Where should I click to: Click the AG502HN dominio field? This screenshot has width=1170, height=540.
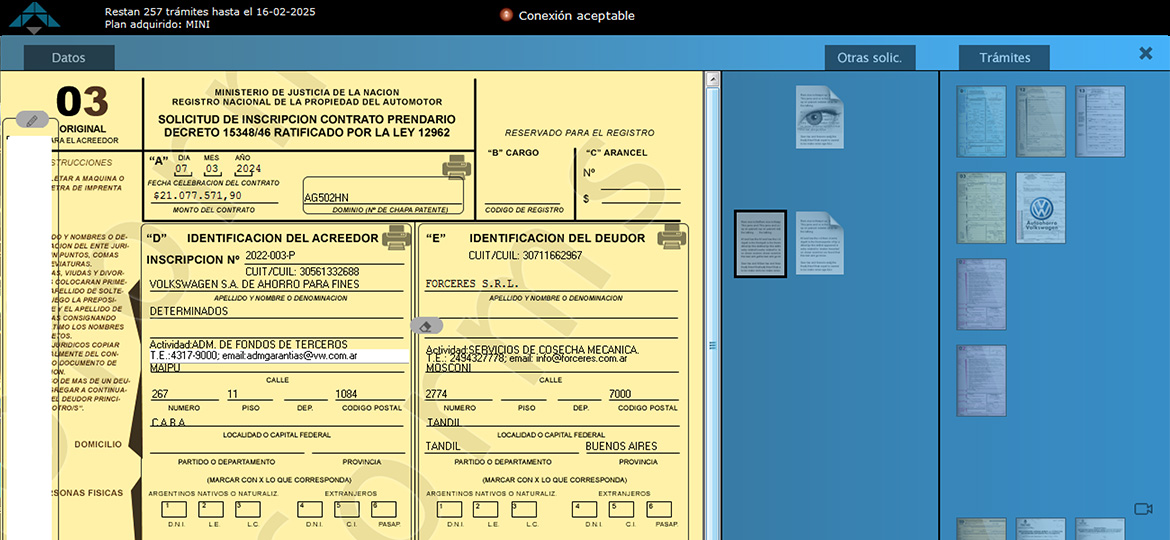[383, 197]
